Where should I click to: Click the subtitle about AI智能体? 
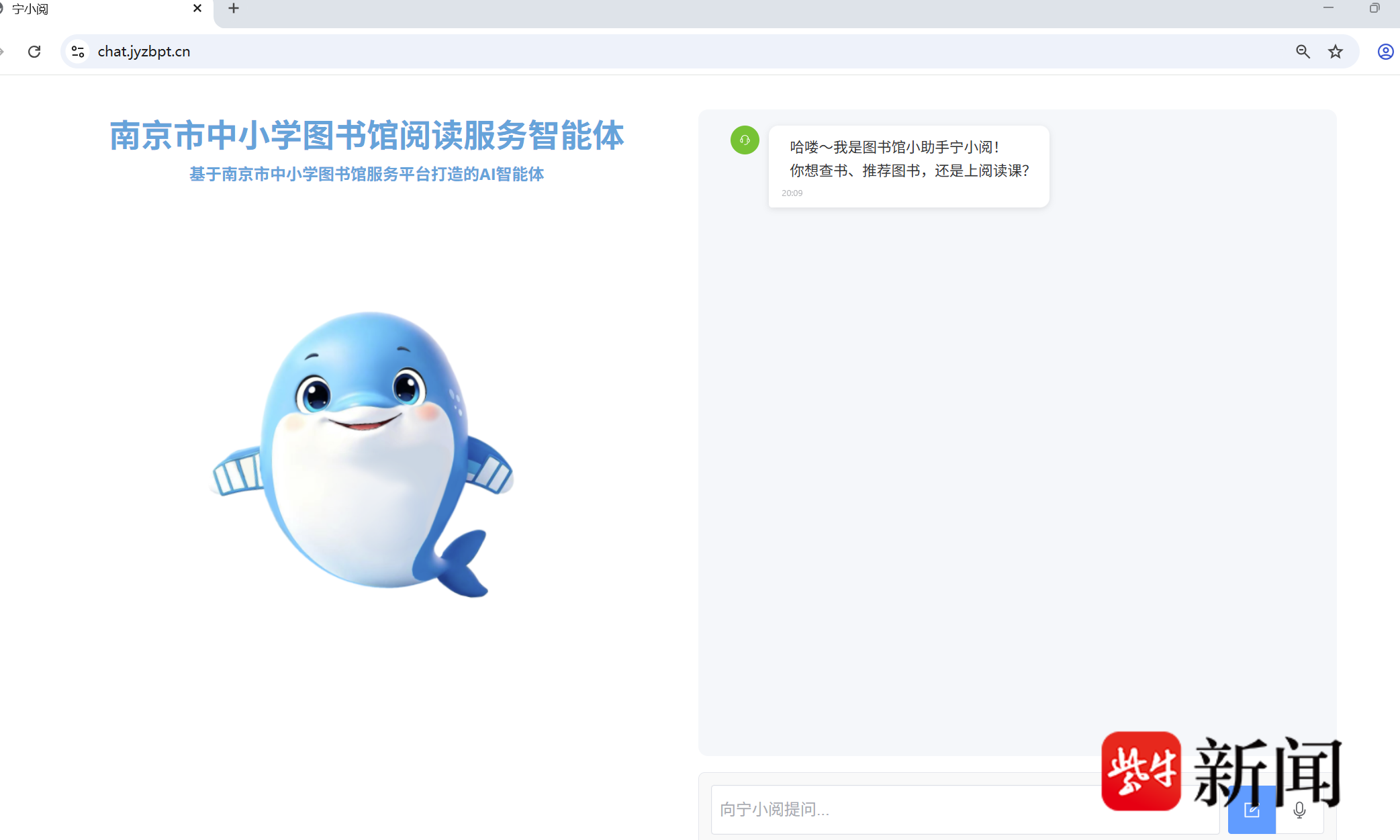coord(367,175)
